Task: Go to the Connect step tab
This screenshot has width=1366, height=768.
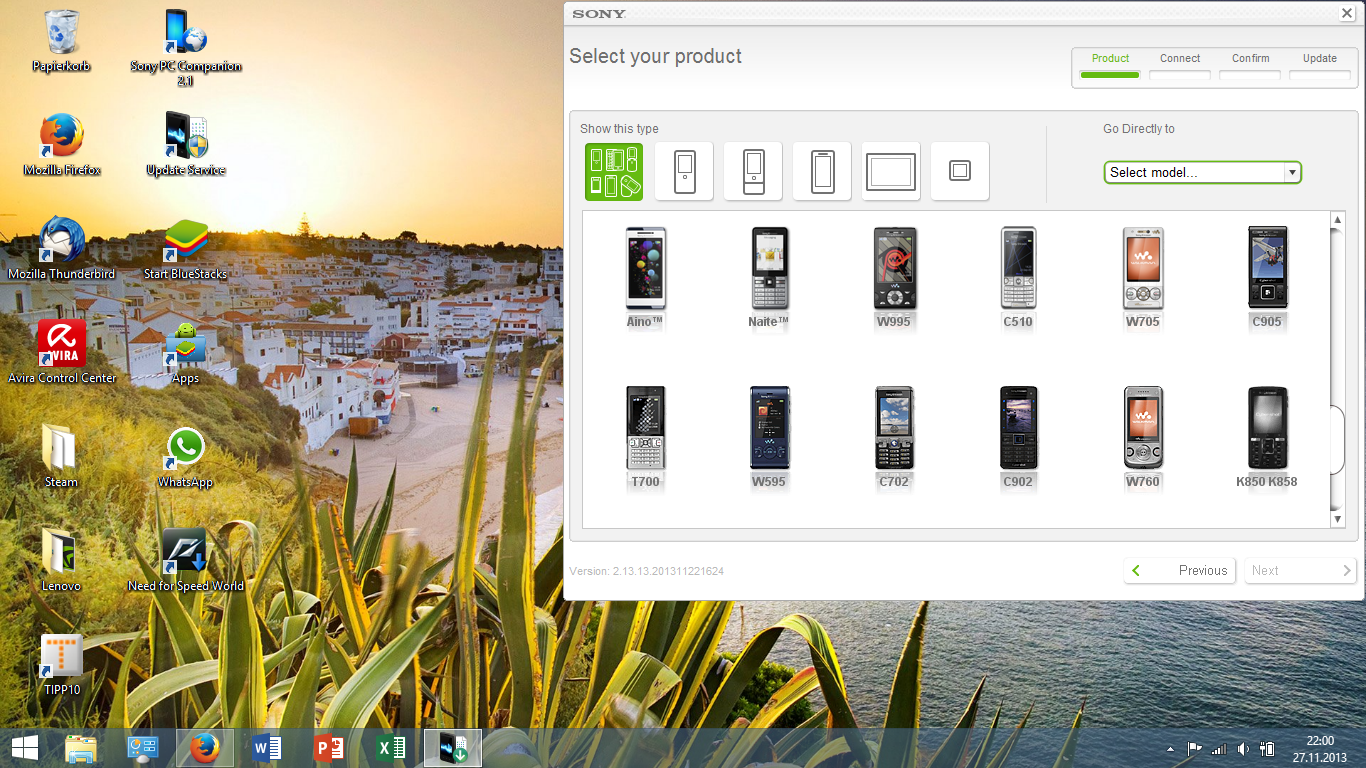Action: coord(1180,66)
